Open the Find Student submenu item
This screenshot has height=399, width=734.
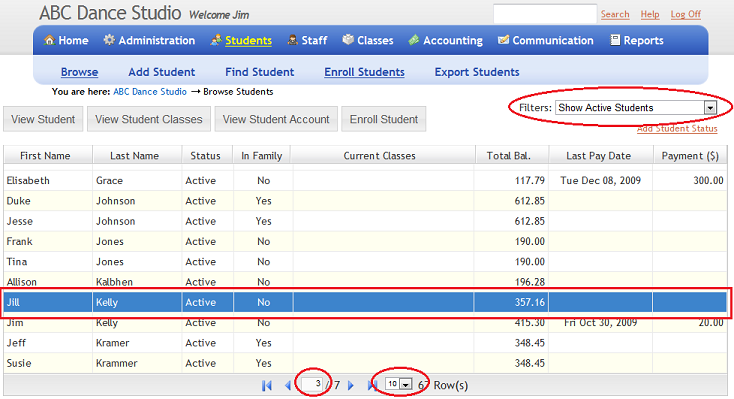(259, 72)
